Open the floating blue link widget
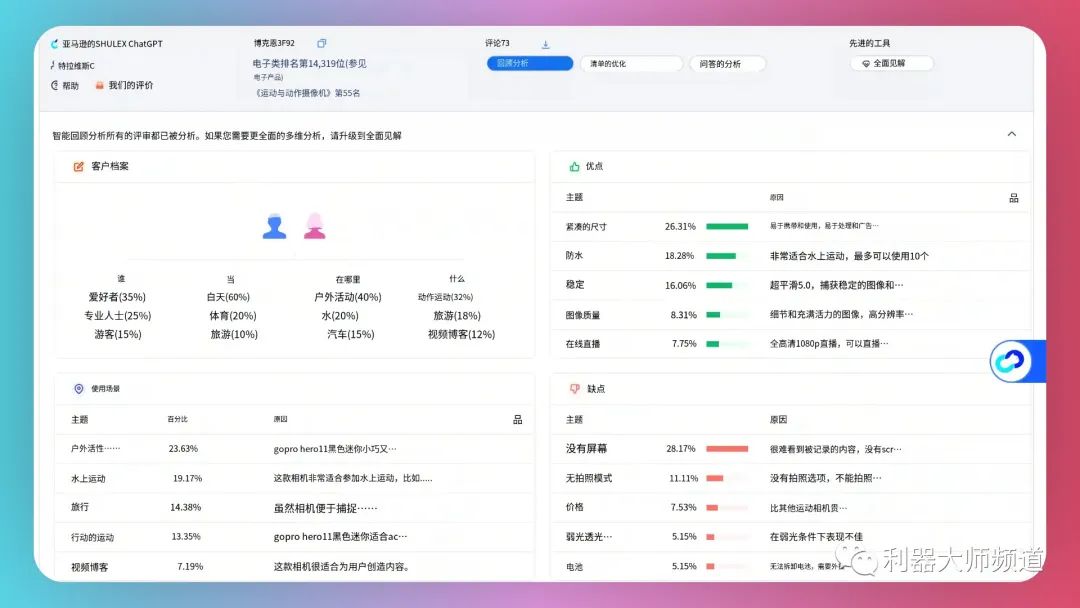1080x608 pixels. [x=1010, y=361]
